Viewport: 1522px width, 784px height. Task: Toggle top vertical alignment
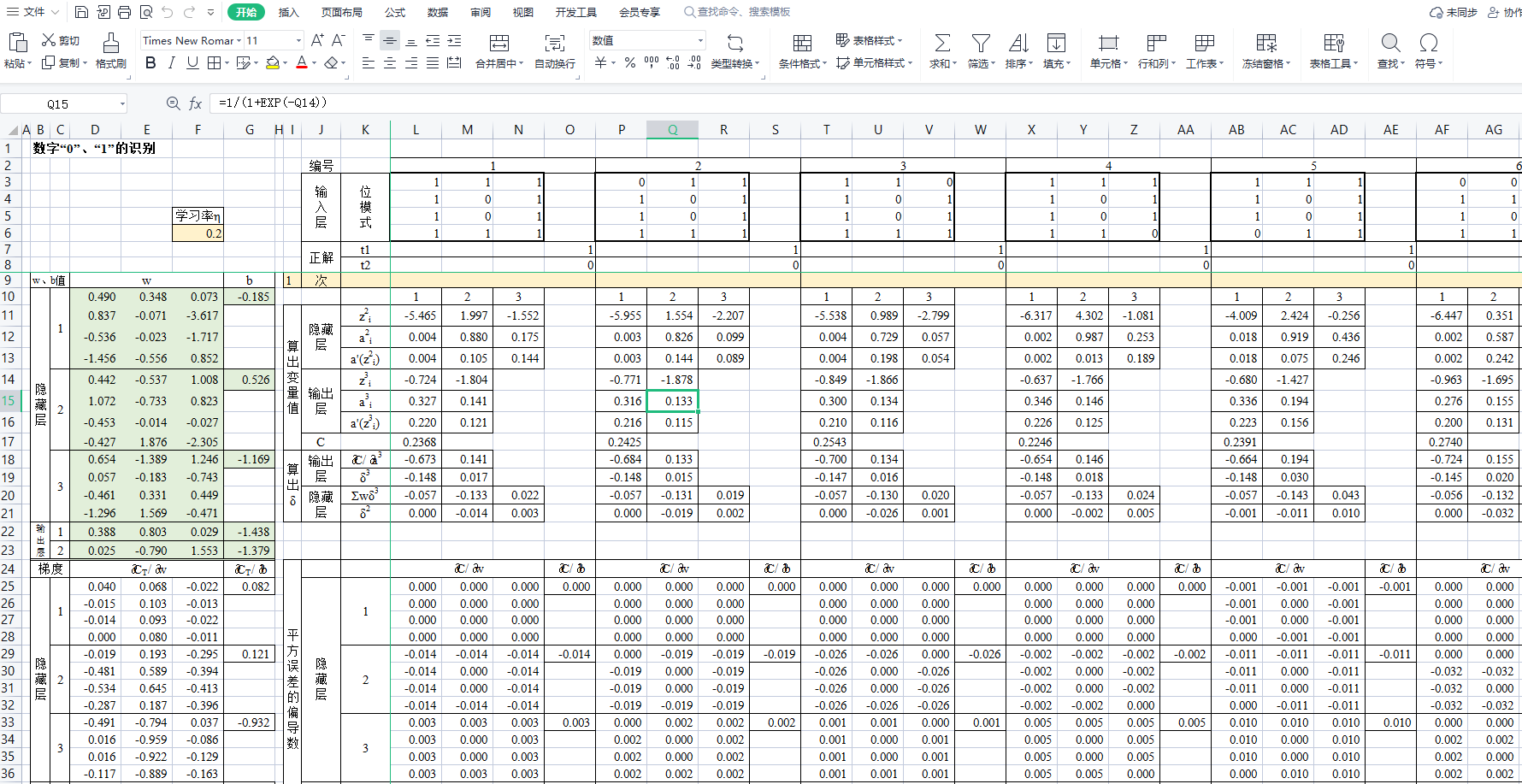[369, 40]
